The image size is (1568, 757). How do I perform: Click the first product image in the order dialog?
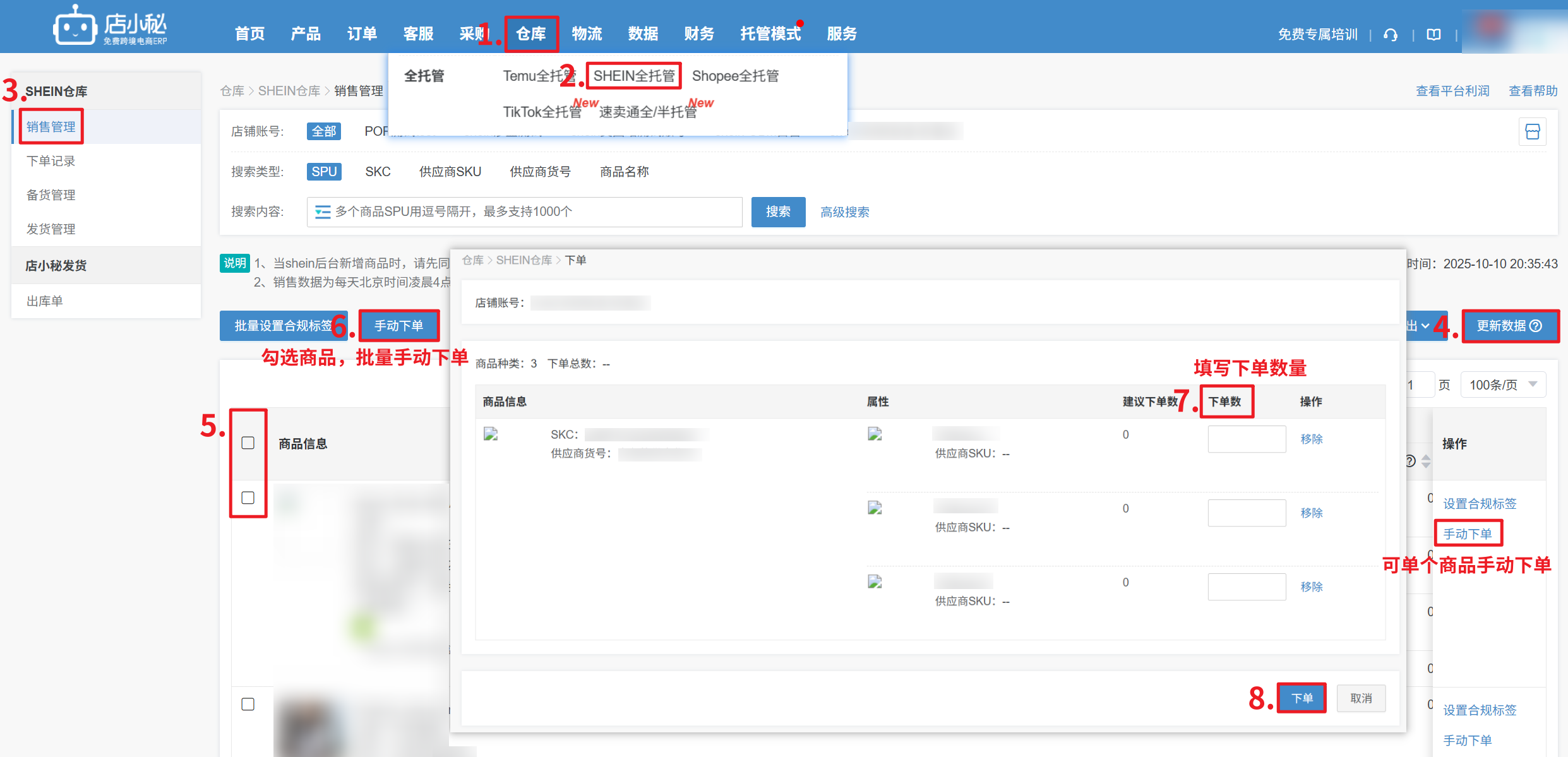491,434
